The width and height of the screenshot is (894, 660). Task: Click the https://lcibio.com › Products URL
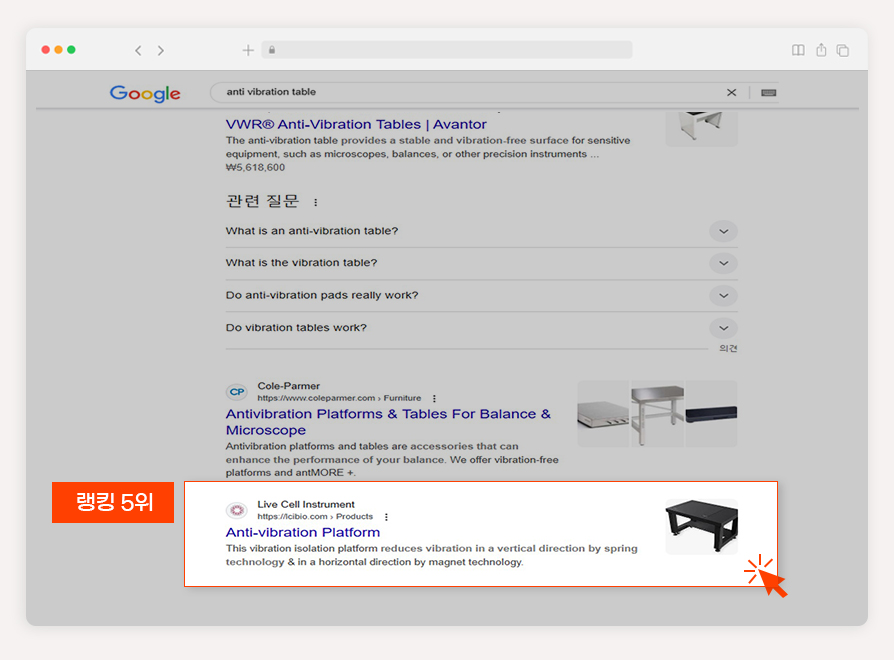315,516
